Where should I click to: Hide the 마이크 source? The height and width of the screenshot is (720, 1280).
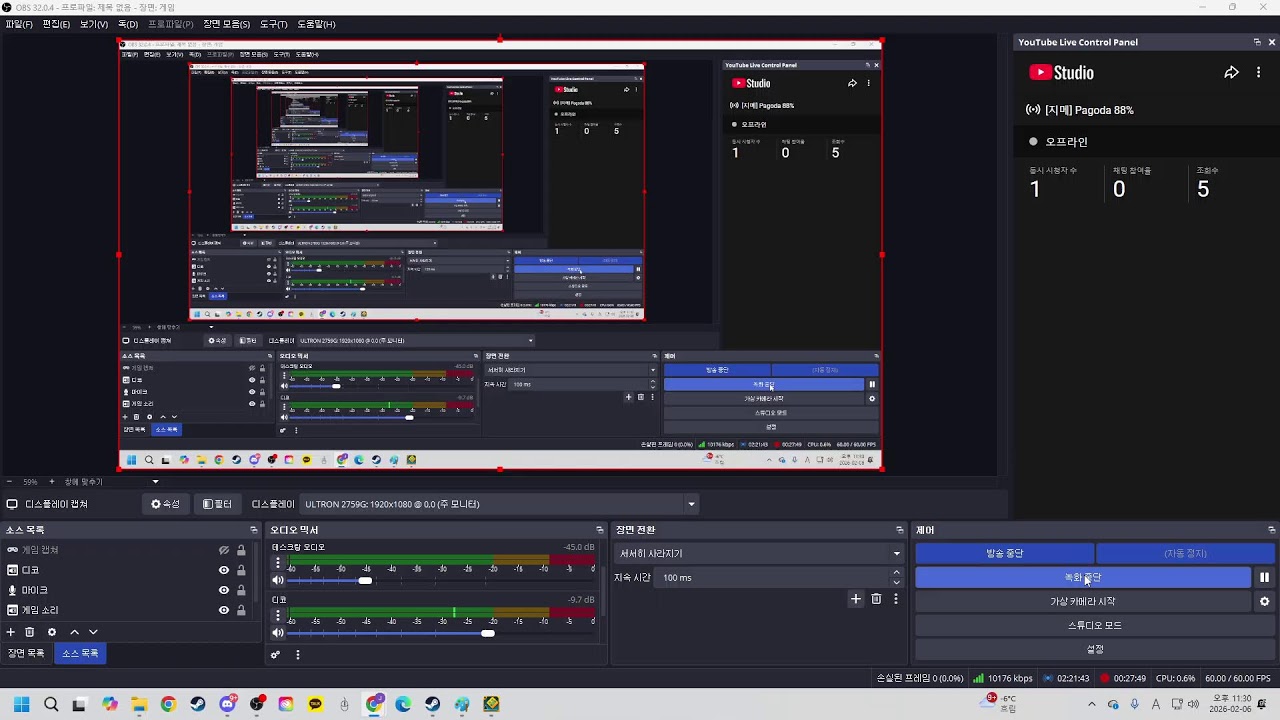(224, 590)
